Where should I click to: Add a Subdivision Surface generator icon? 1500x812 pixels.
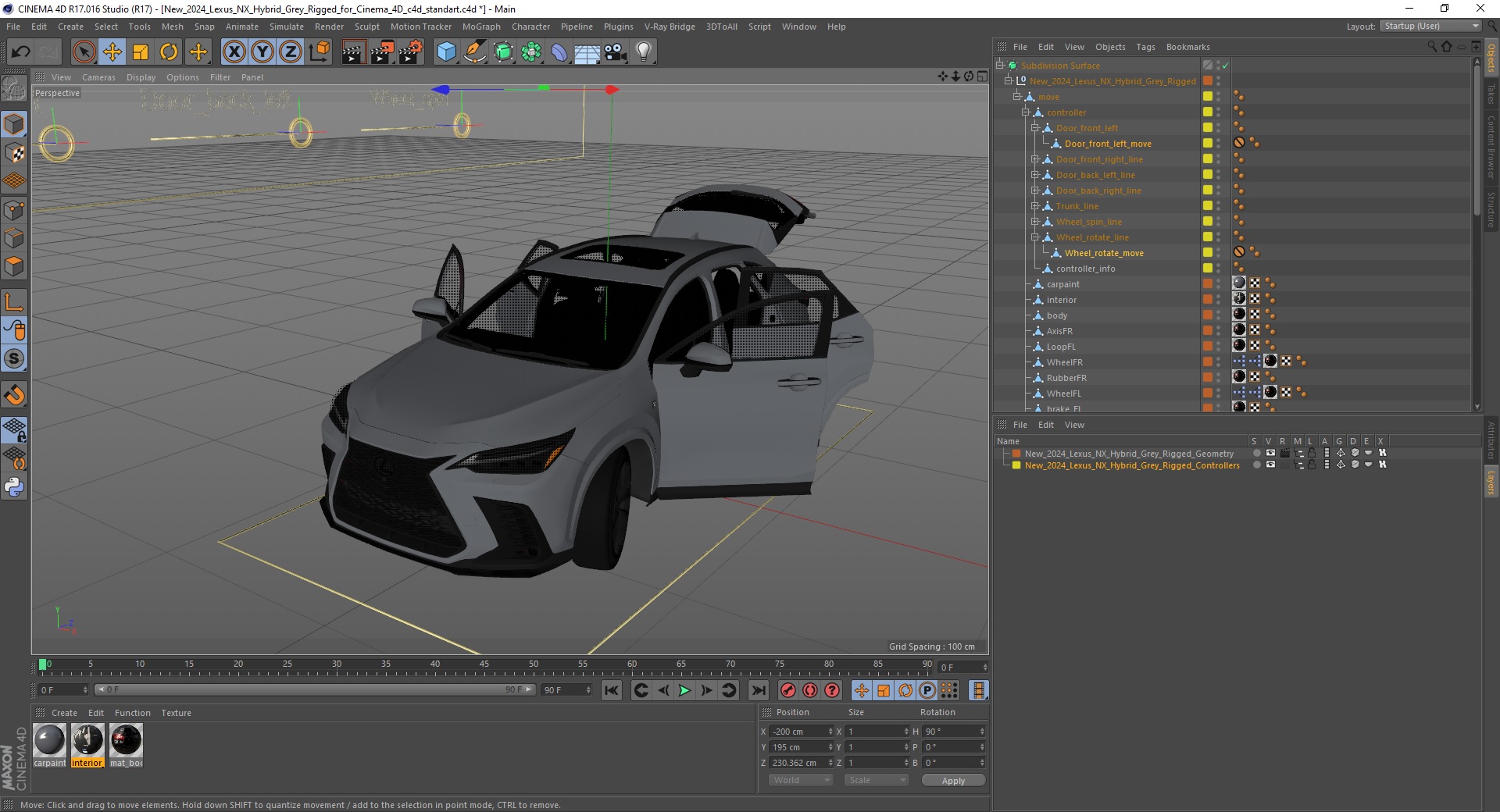coord(503,52)
